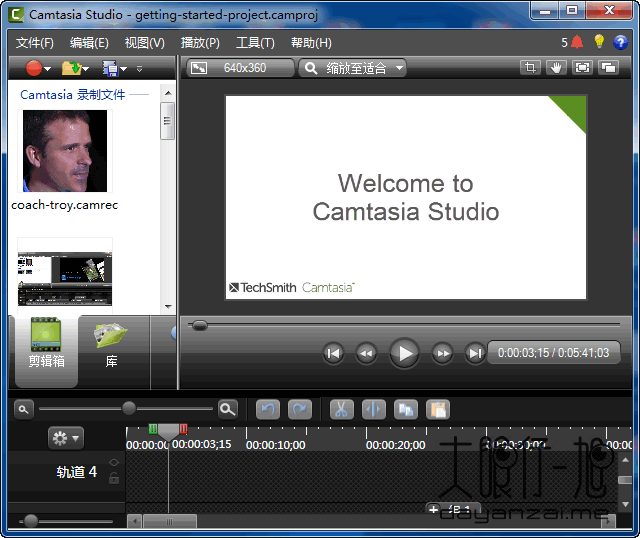Open the 视图(V) menu

tap(144, 42)
